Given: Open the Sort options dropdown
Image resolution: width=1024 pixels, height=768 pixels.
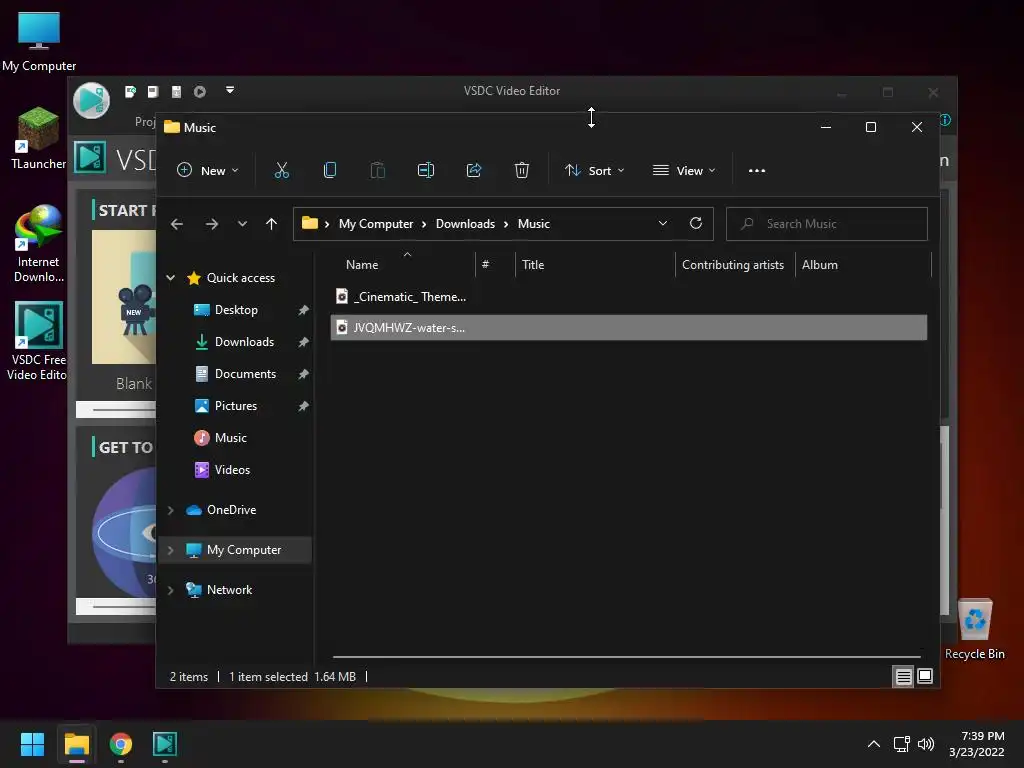Looking at the screenshot, I should (x=594, y=170).
